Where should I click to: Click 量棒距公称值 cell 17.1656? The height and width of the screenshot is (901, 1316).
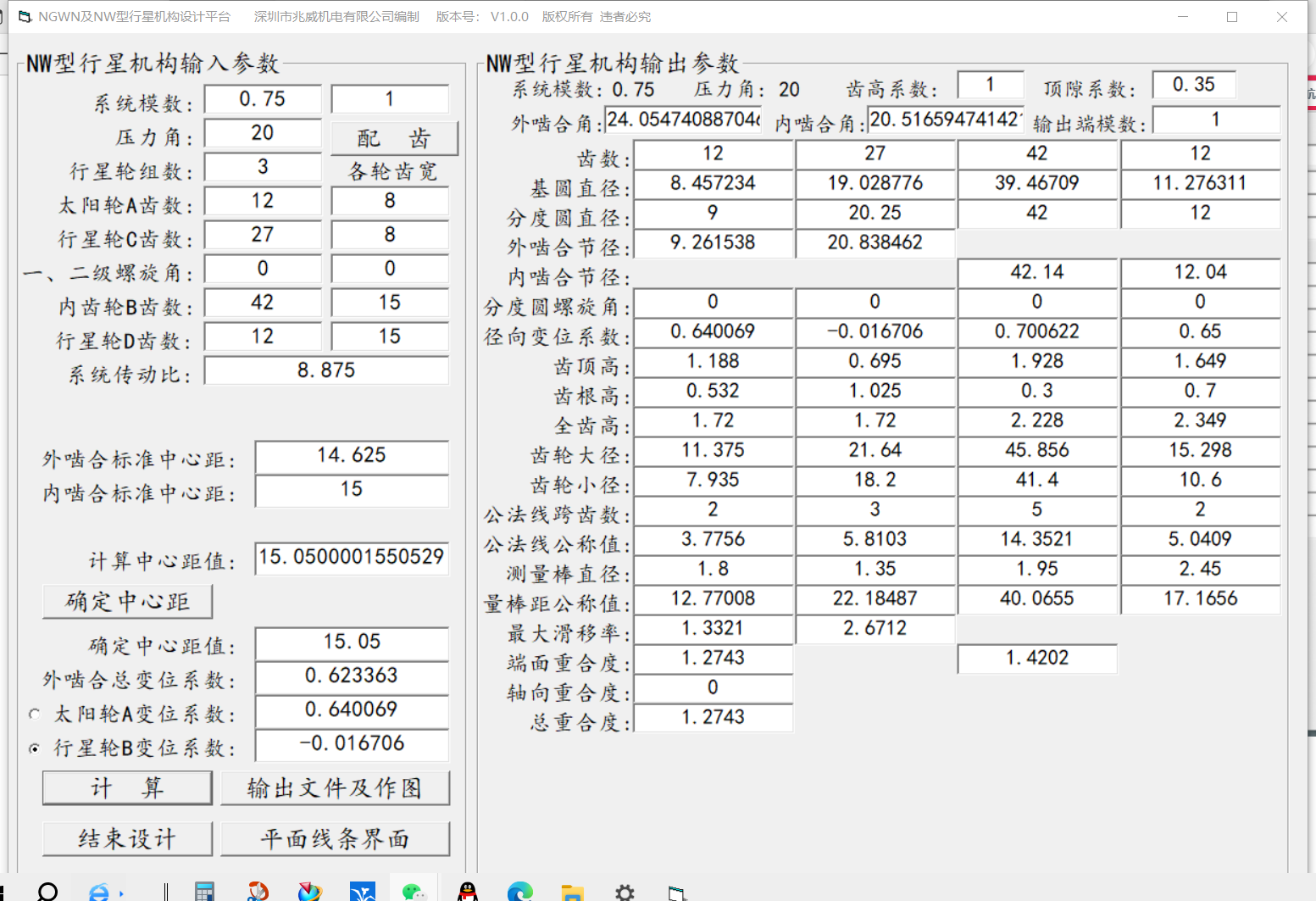tap(1201, 599)
